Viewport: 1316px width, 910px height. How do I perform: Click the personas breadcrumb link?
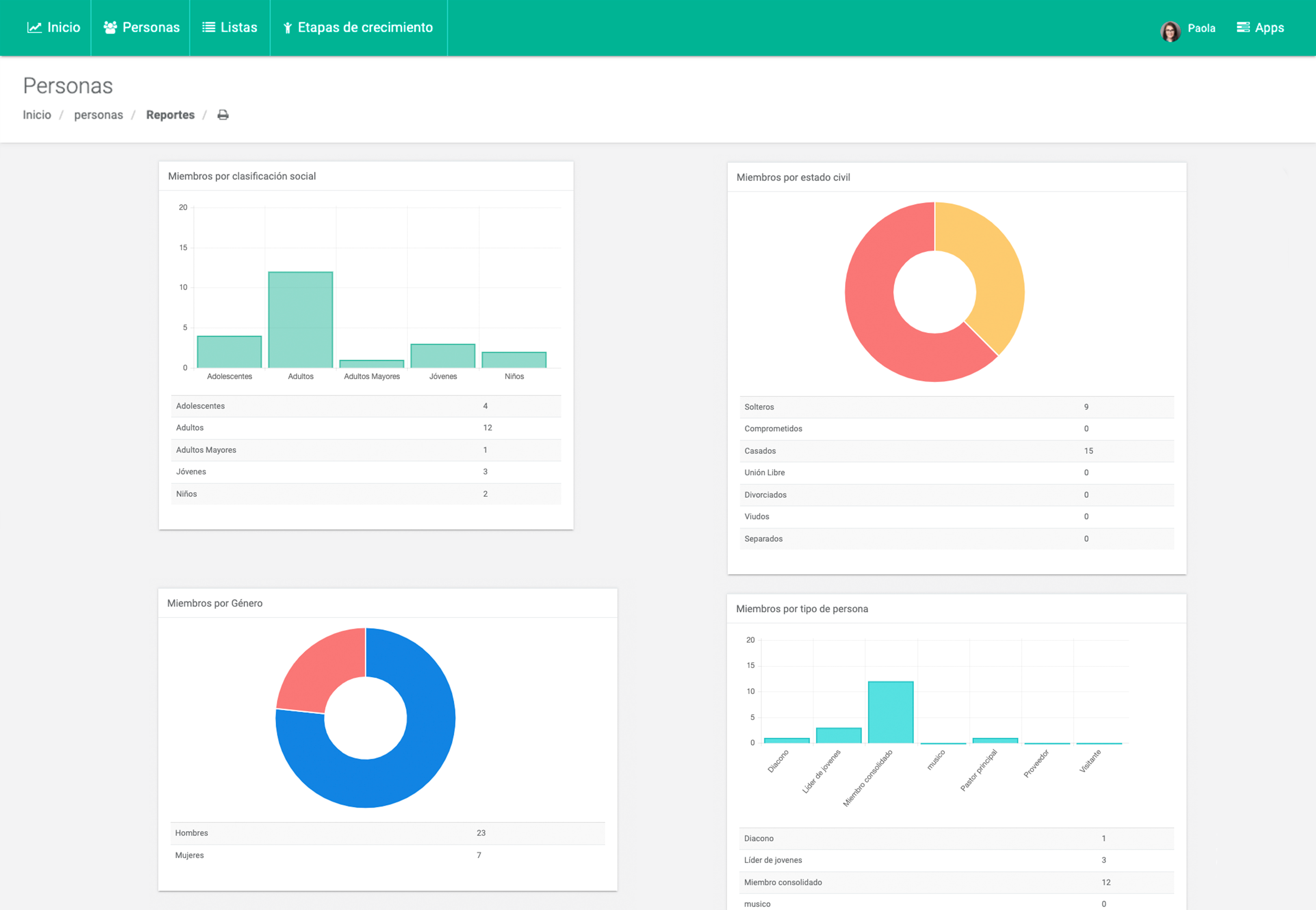(x=98, y=115)
